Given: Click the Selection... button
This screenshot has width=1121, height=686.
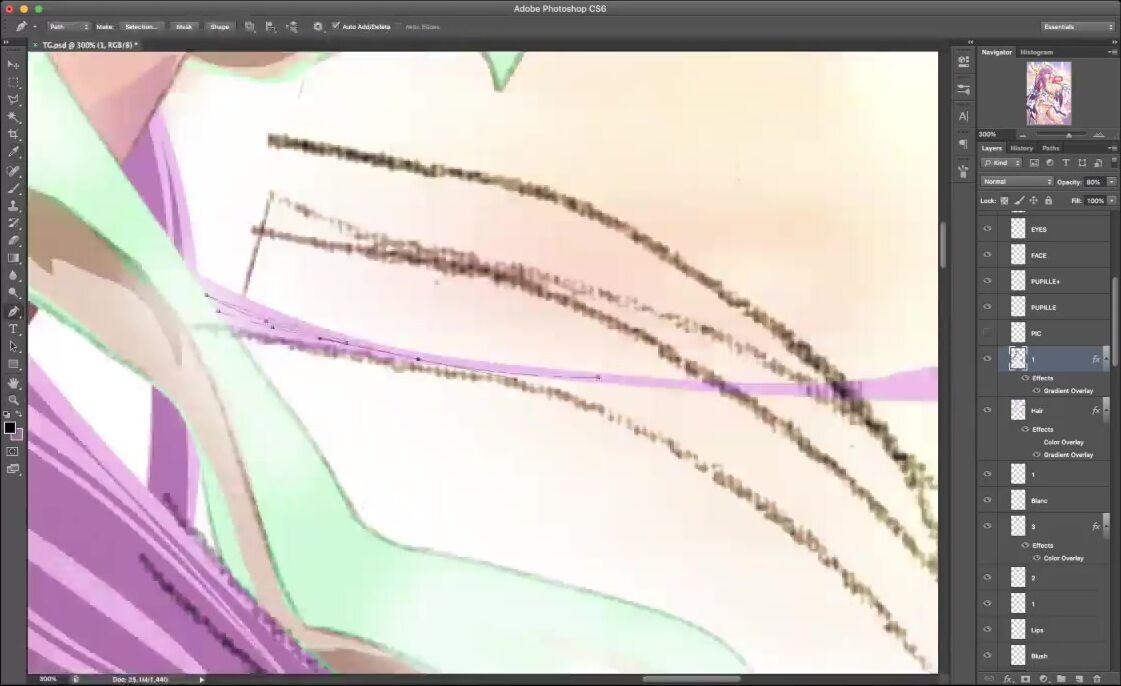Looking at the screenshot, I should point(141,26).
